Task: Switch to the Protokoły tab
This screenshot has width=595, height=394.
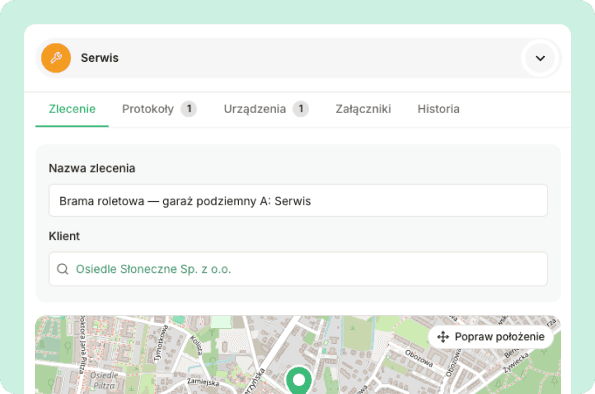Action: (159, 109)
